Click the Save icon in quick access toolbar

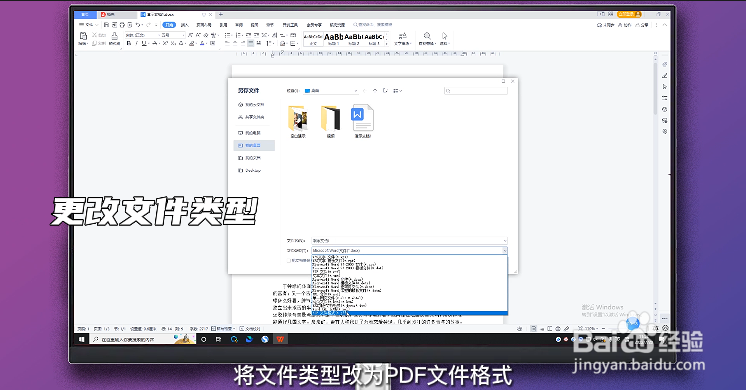pyautogui.click(x=107, y=25)
